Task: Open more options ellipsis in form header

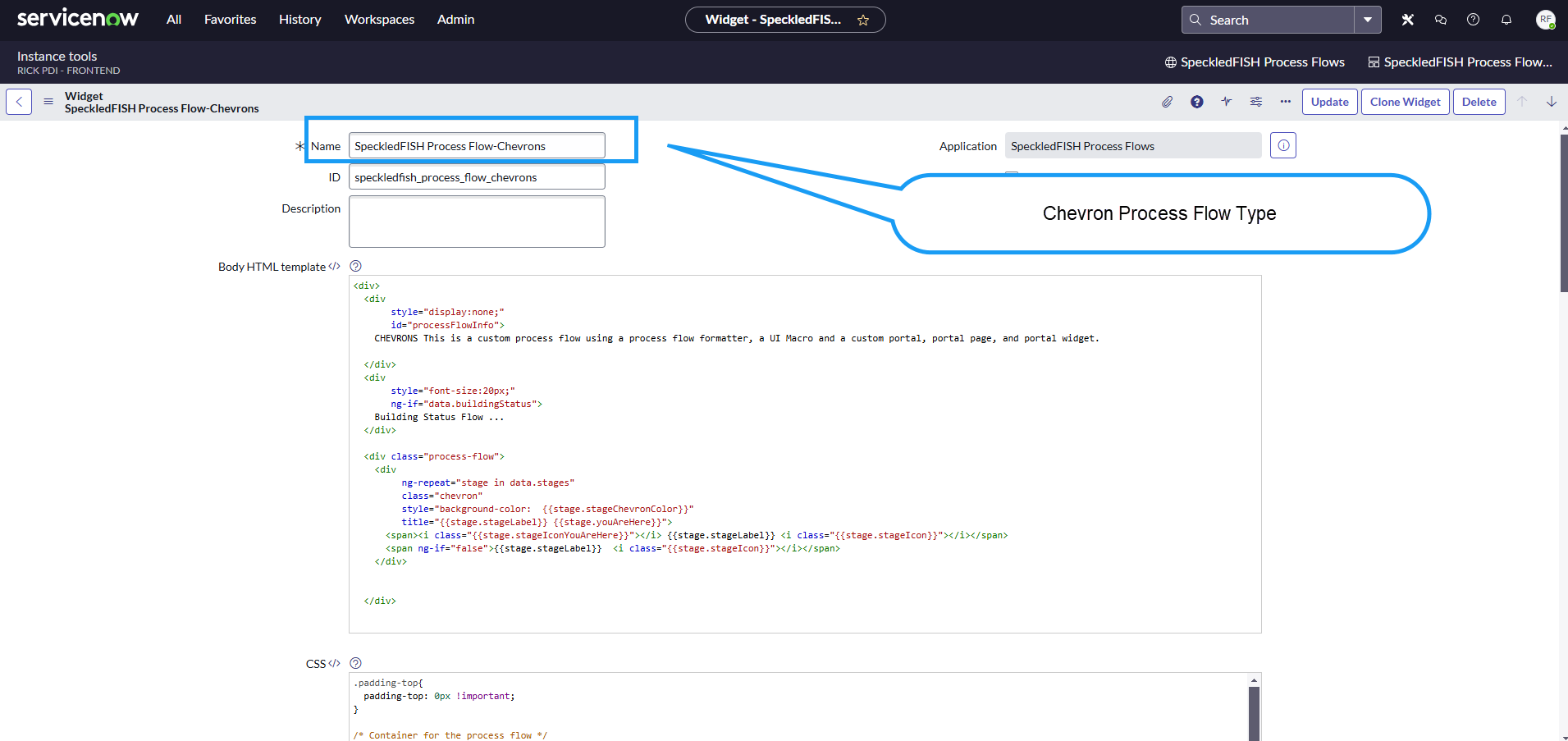Action: pos(1286,102)
